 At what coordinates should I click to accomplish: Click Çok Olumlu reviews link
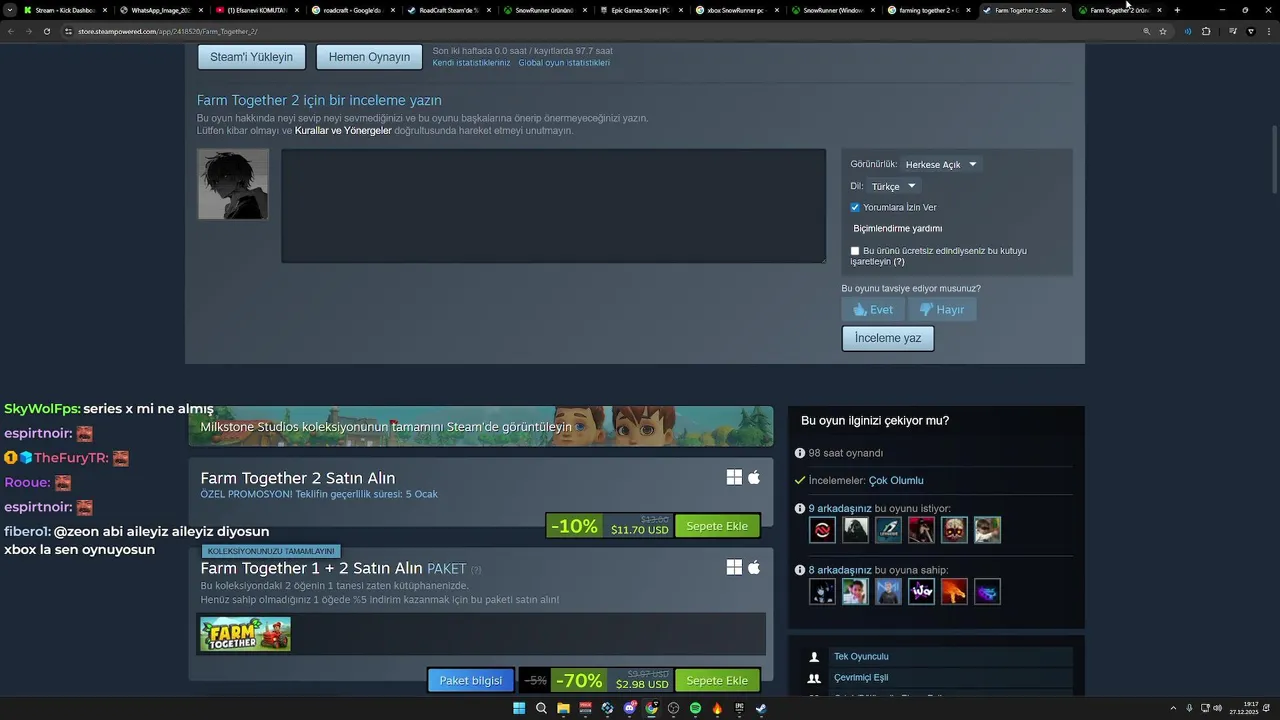pyautogui.click(x=896, y=481)
